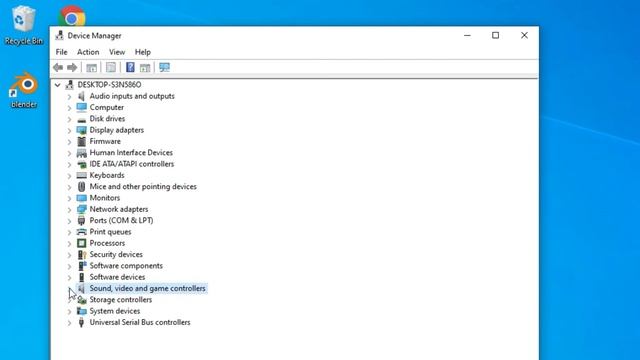Expand Universal Serial Bus controllers node
This screenshot has height=360, width=640.
coord(69,322)
